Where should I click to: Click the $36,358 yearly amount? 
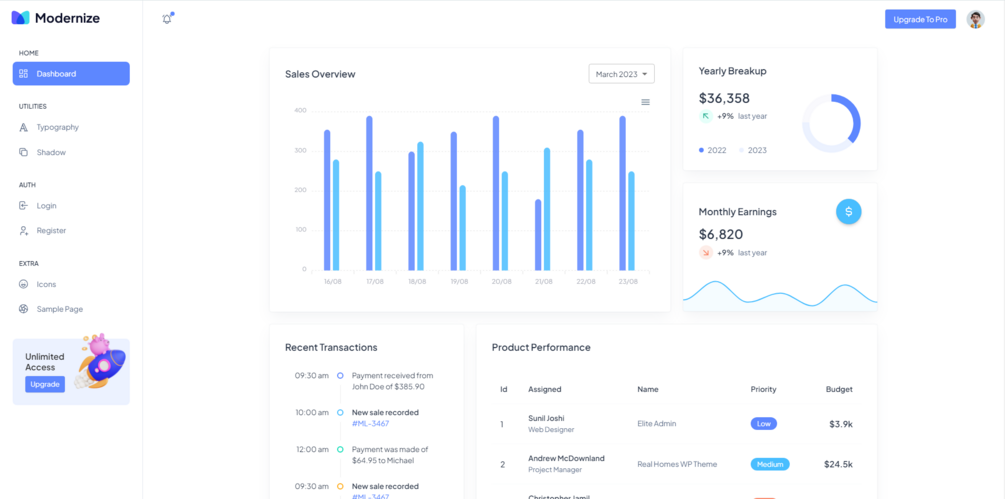point(724,98)
